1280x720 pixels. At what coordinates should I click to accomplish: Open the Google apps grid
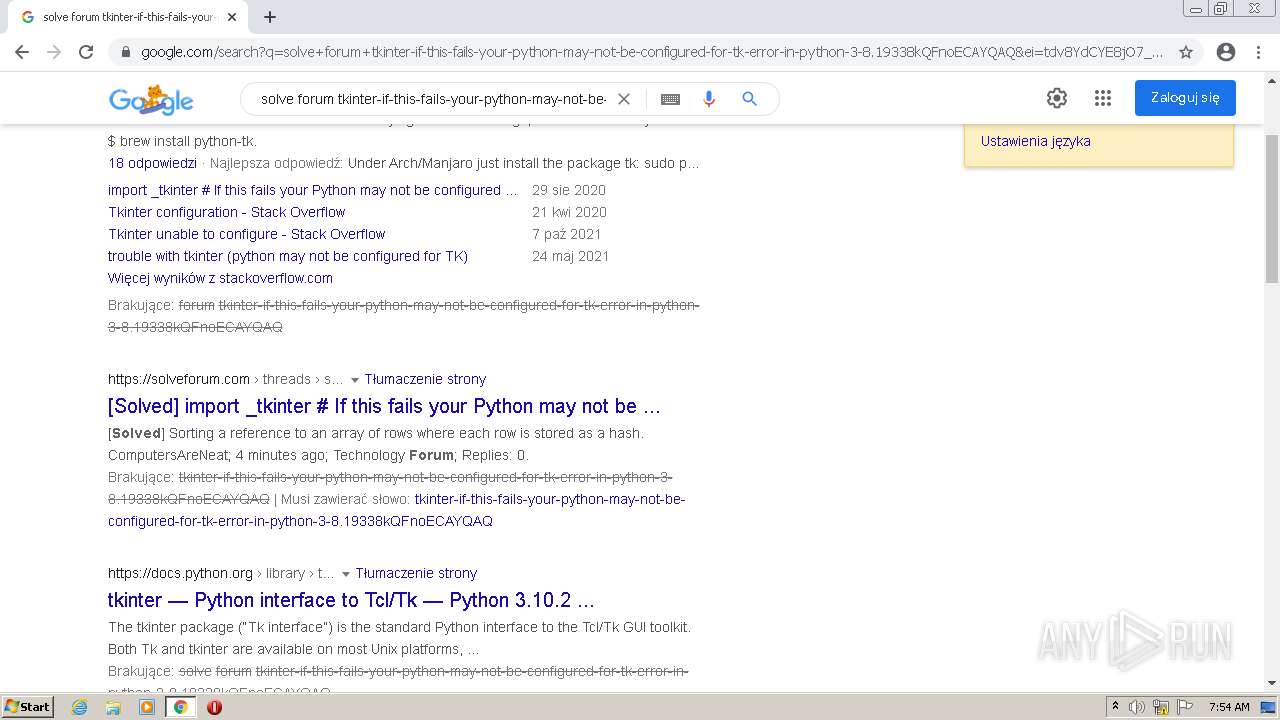(1103, 98)
